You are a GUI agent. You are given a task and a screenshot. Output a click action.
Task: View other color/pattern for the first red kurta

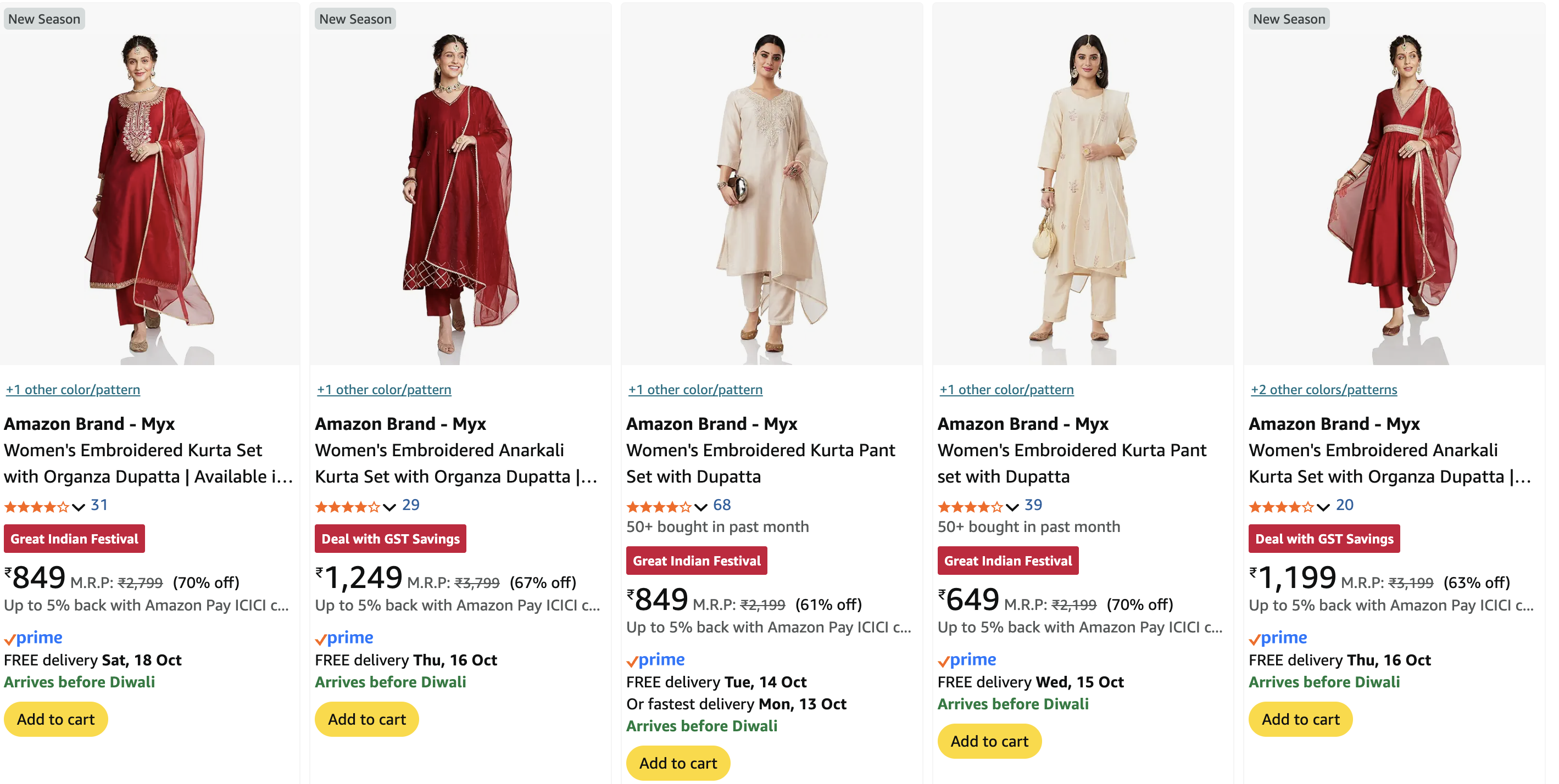coord(73,390)
